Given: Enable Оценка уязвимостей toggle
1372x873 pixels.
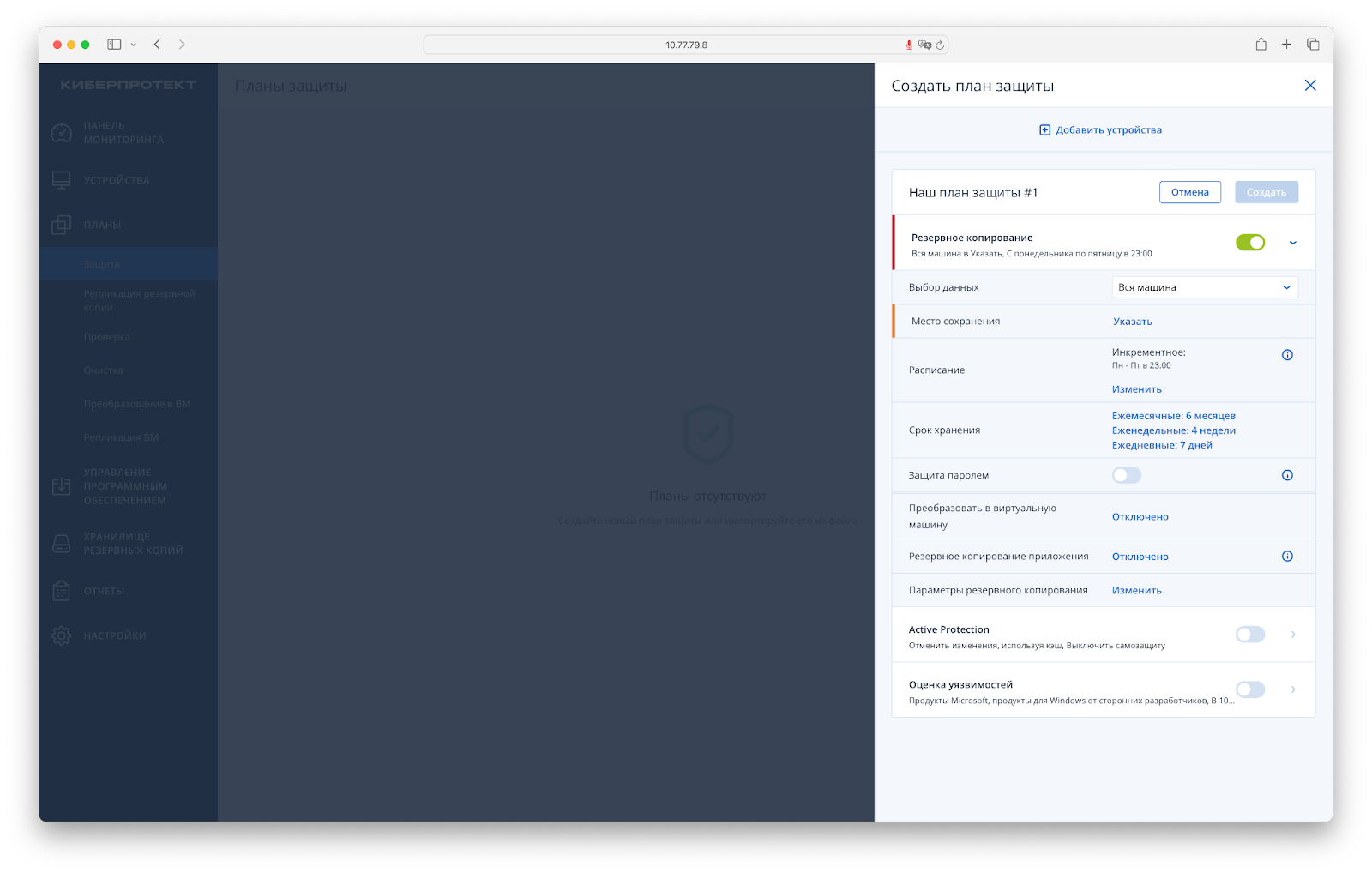Looking at the screenshot, I should pyautogui.click(x=1249, y=689).
